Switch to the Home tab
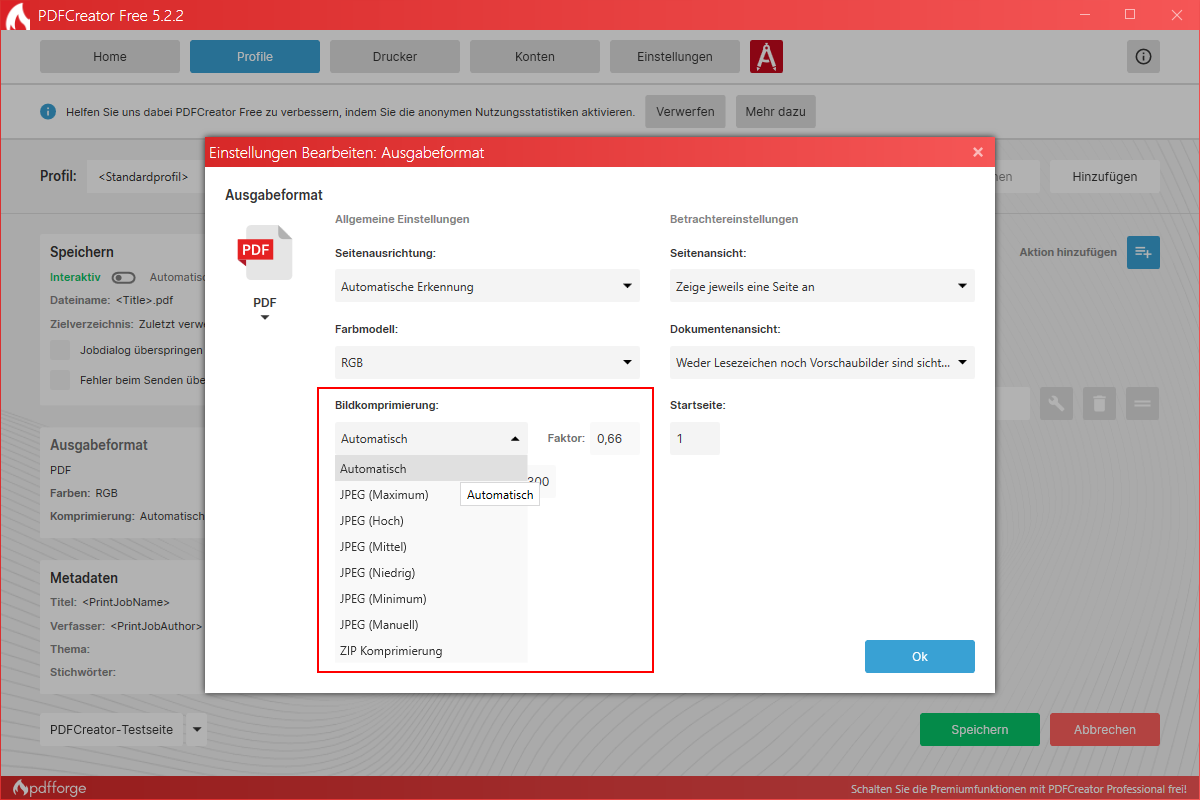 coord(110,57)
